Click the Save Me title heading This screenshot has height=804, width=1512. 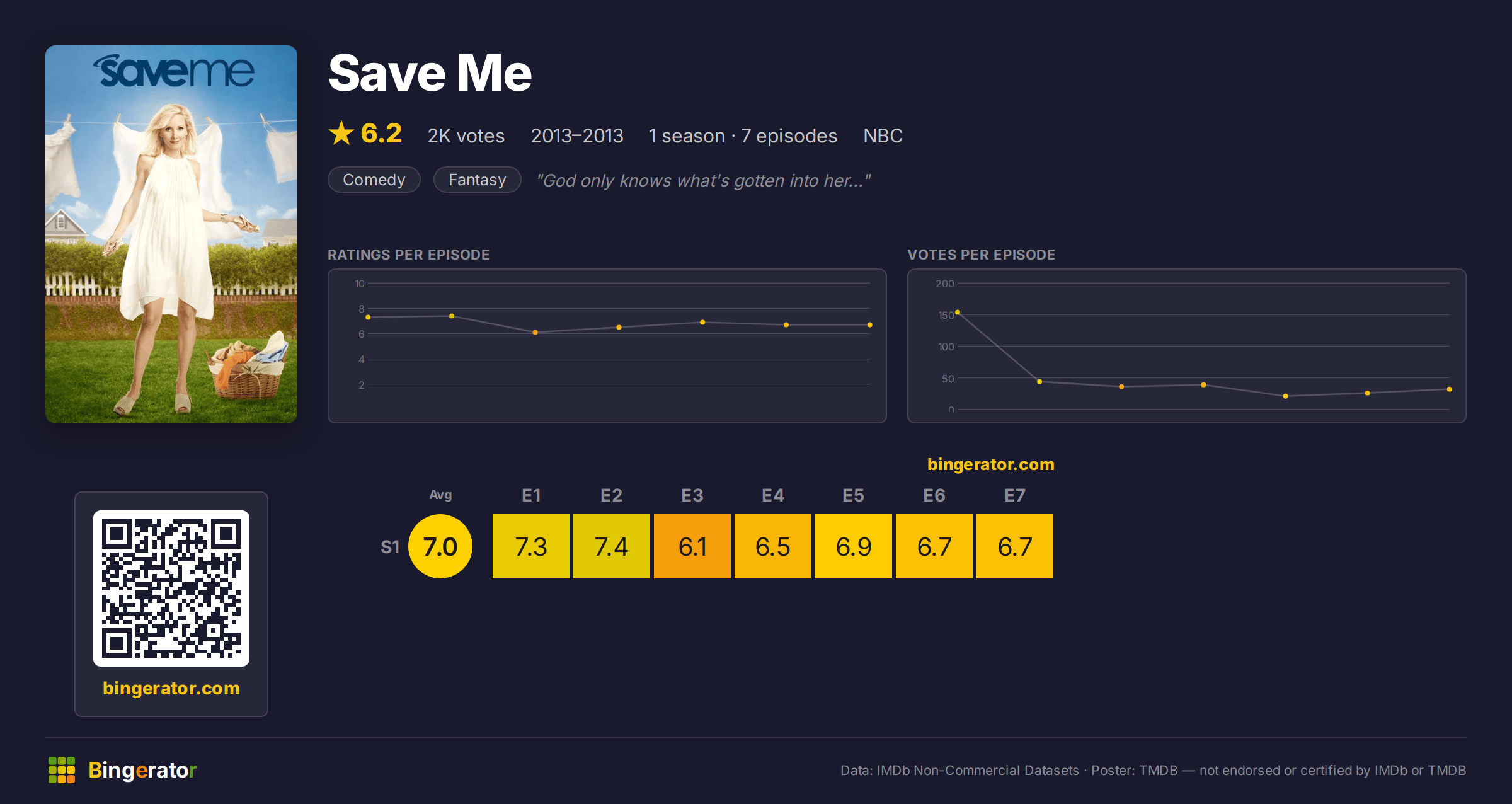[x=430, y=73]
